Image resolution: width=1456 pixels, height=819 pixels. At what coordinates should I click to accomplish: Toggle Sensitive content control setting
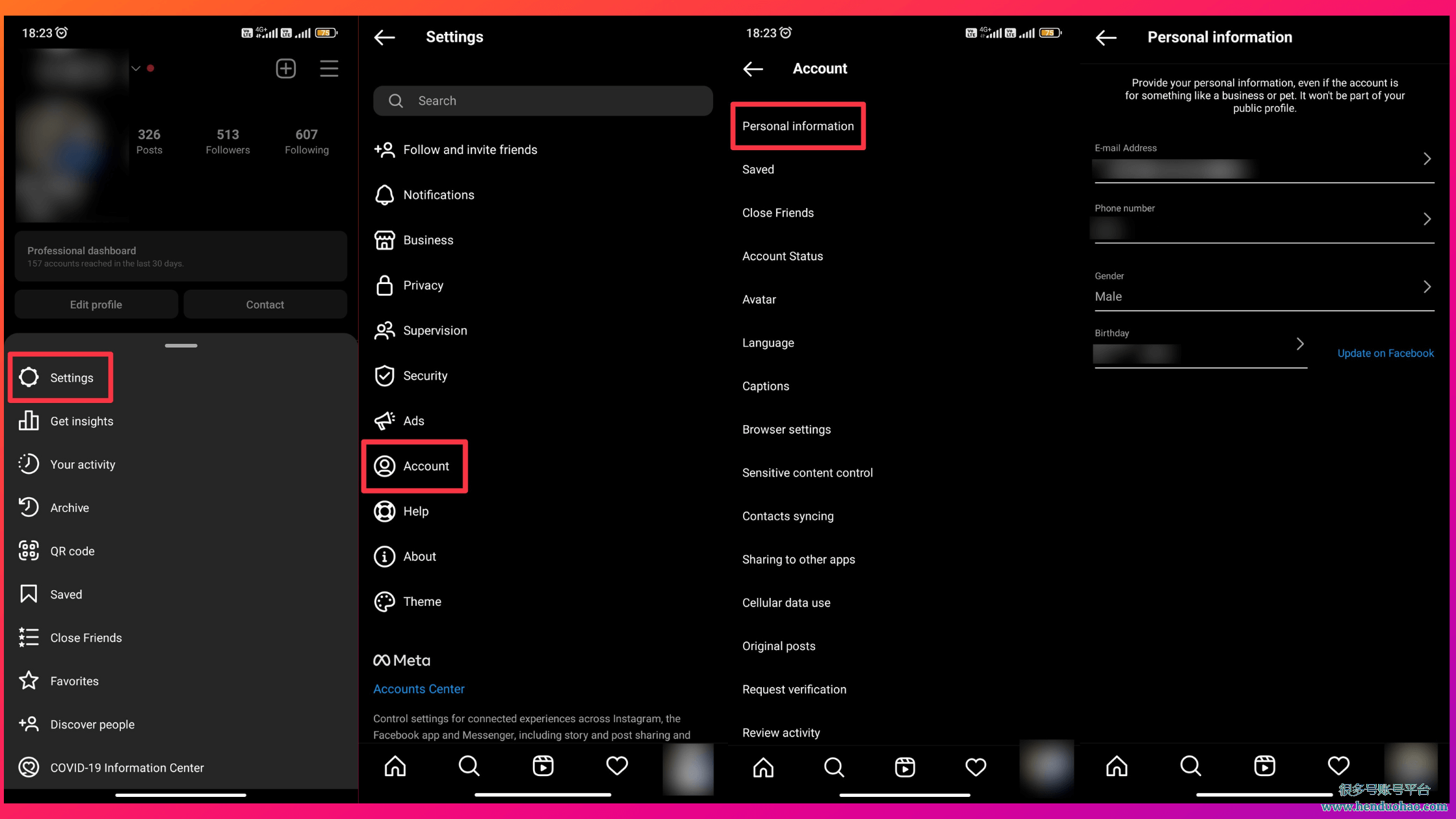point(807,472)
